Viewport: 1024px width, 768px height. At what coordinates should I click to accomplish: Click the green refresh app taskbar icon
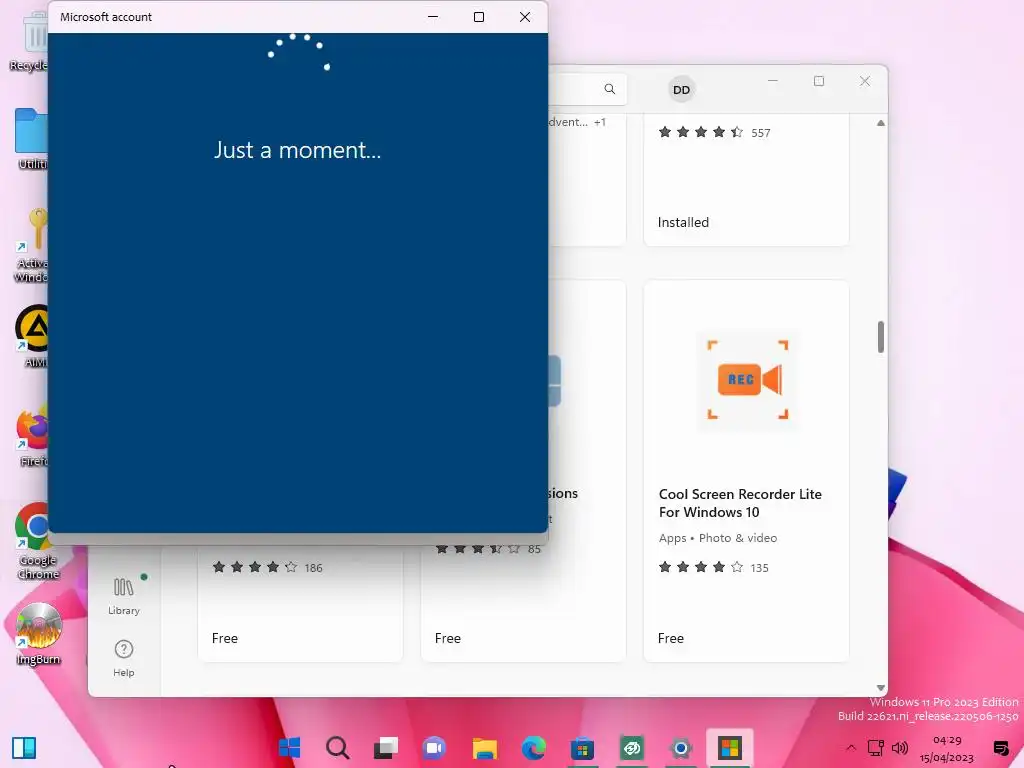point(632,747)
